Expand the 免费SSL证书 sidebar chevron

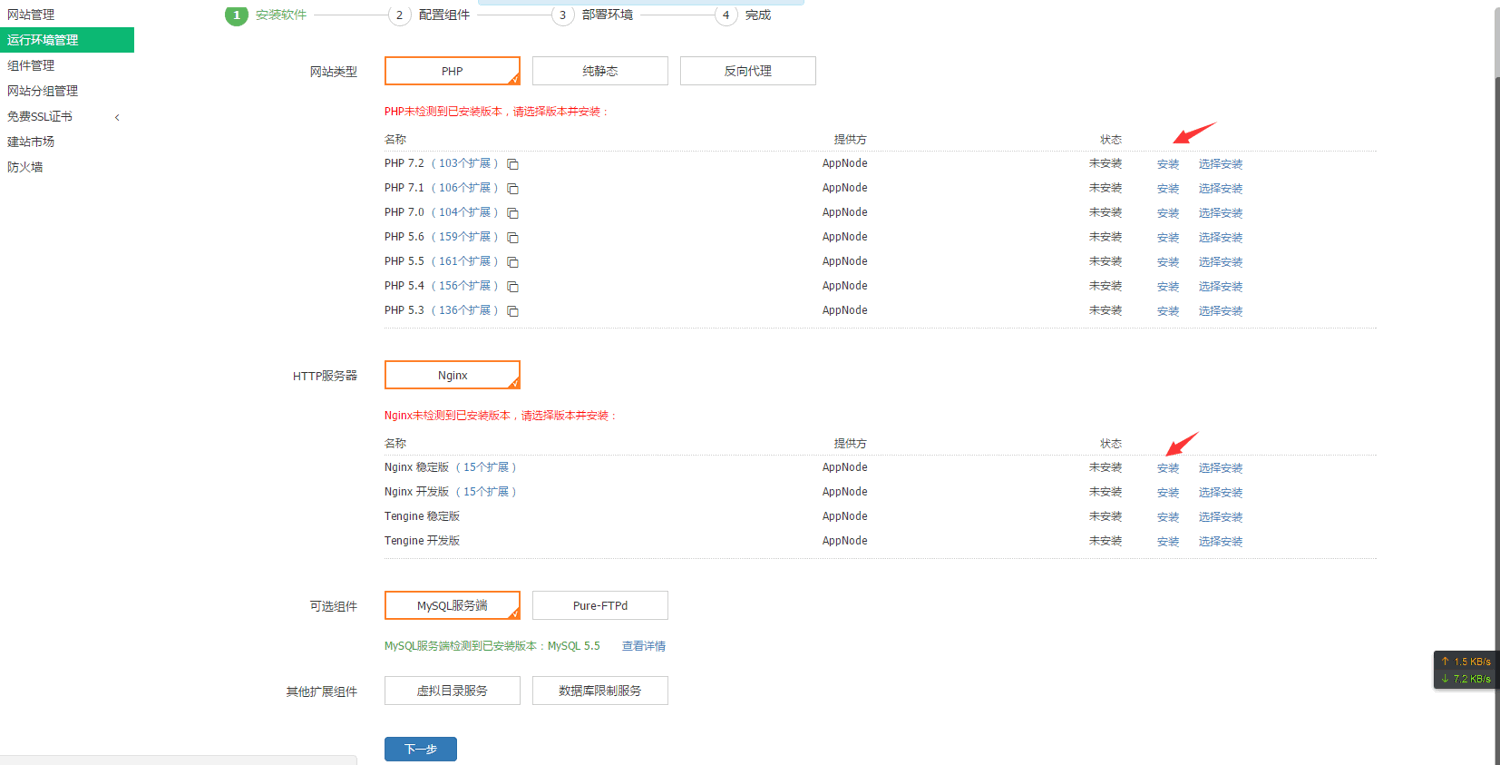click(117, 117)
